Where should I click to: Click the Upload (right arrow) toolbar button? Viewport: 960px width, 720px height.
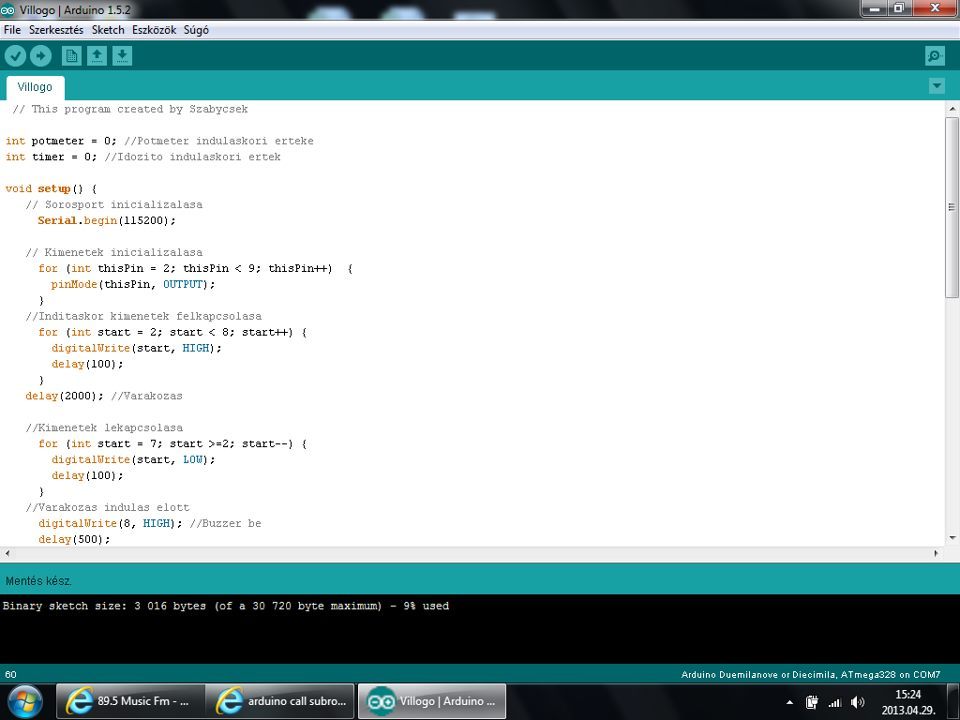(41, 56)
